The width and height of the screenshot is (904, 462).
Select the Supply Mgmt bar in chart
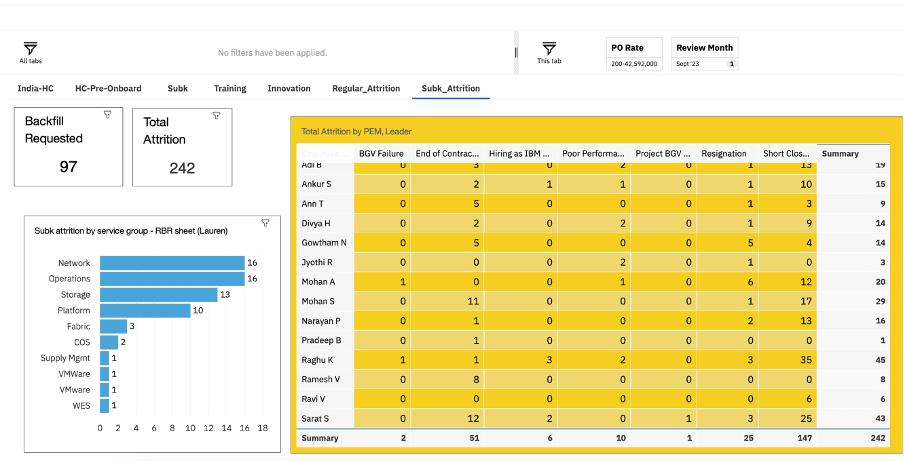(x=104, y=358)
